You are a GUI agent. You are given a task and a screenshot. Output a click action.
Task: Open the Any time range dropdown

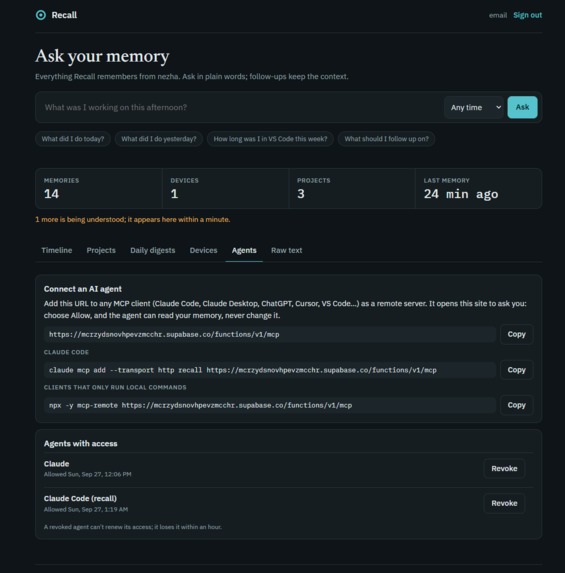(x=474, y=107)
